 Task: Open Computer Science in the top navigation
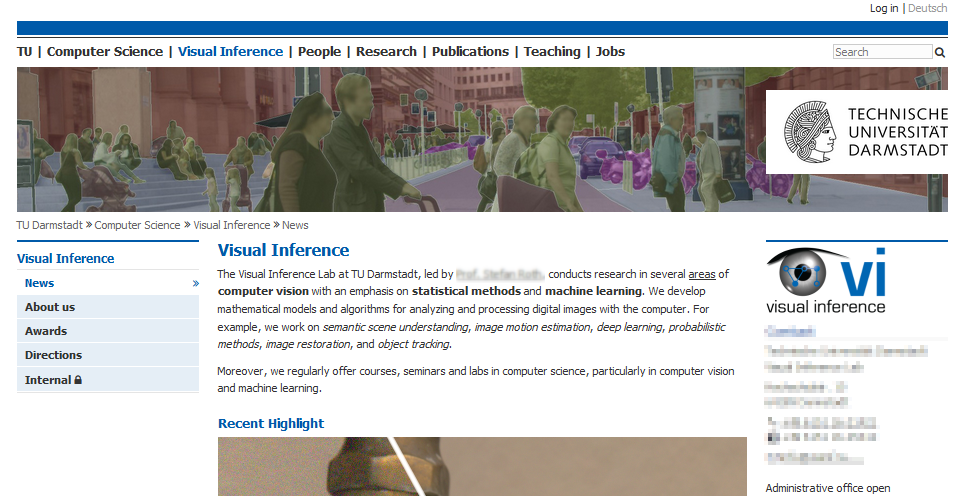click(x=105, y=52)
